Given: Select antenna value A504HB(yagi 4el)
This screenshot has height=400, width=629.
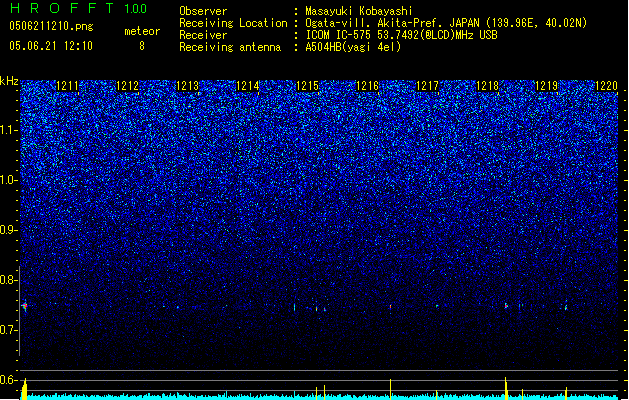Looking at the screenshot, I should (353, 47).
